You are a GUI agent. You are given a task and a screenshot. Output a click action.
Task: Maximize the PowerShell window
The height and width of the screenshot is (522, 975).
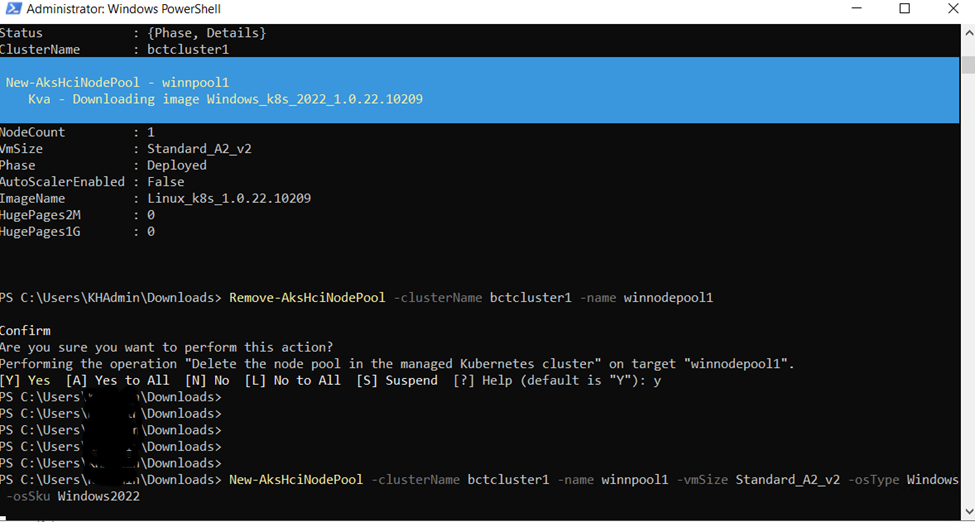905,9
